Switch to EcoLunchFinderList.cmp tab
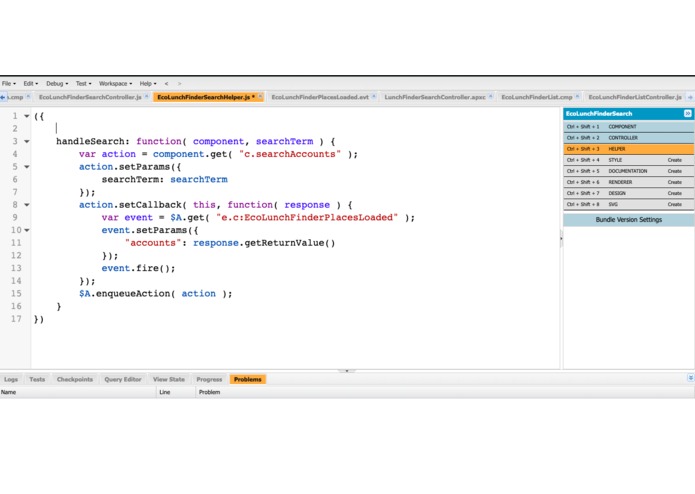Image resolution: width=695 pixels, height=494 pixels. pyautogui.click(x=537, y=97)
